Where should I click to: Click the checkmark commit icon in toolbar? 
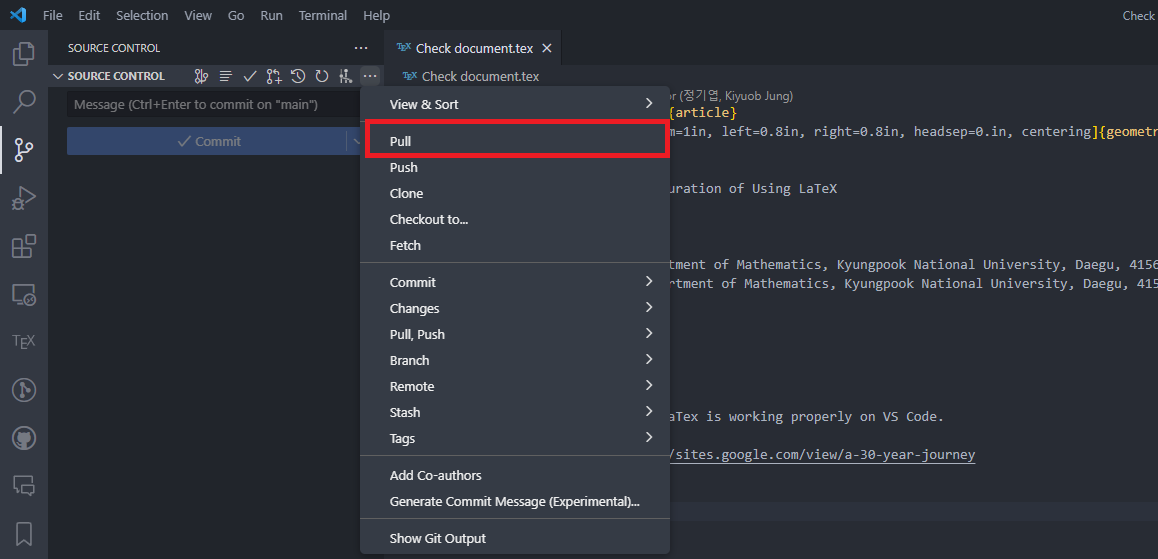tap(250, 76)
